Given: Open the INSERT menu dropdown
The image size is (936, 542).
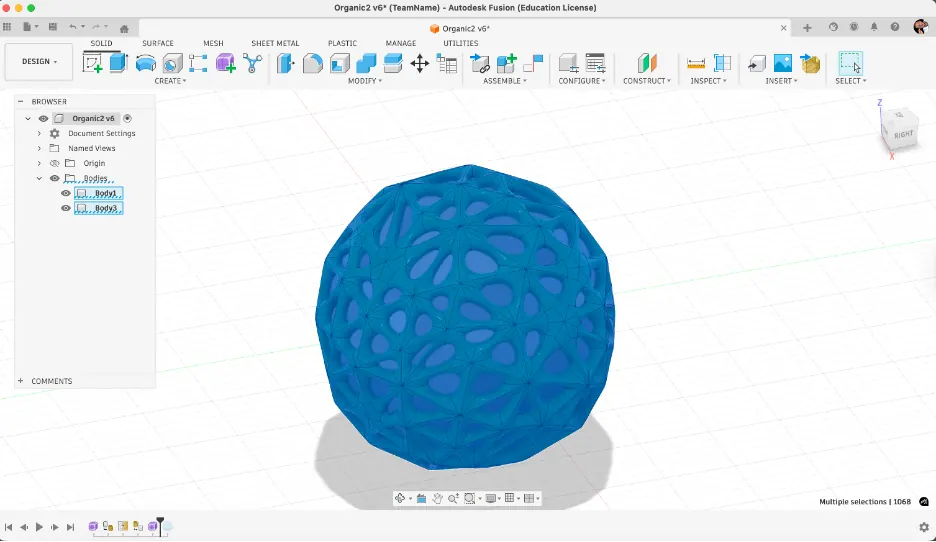Looking at the screenshot, I should click(x=781, y=81).
